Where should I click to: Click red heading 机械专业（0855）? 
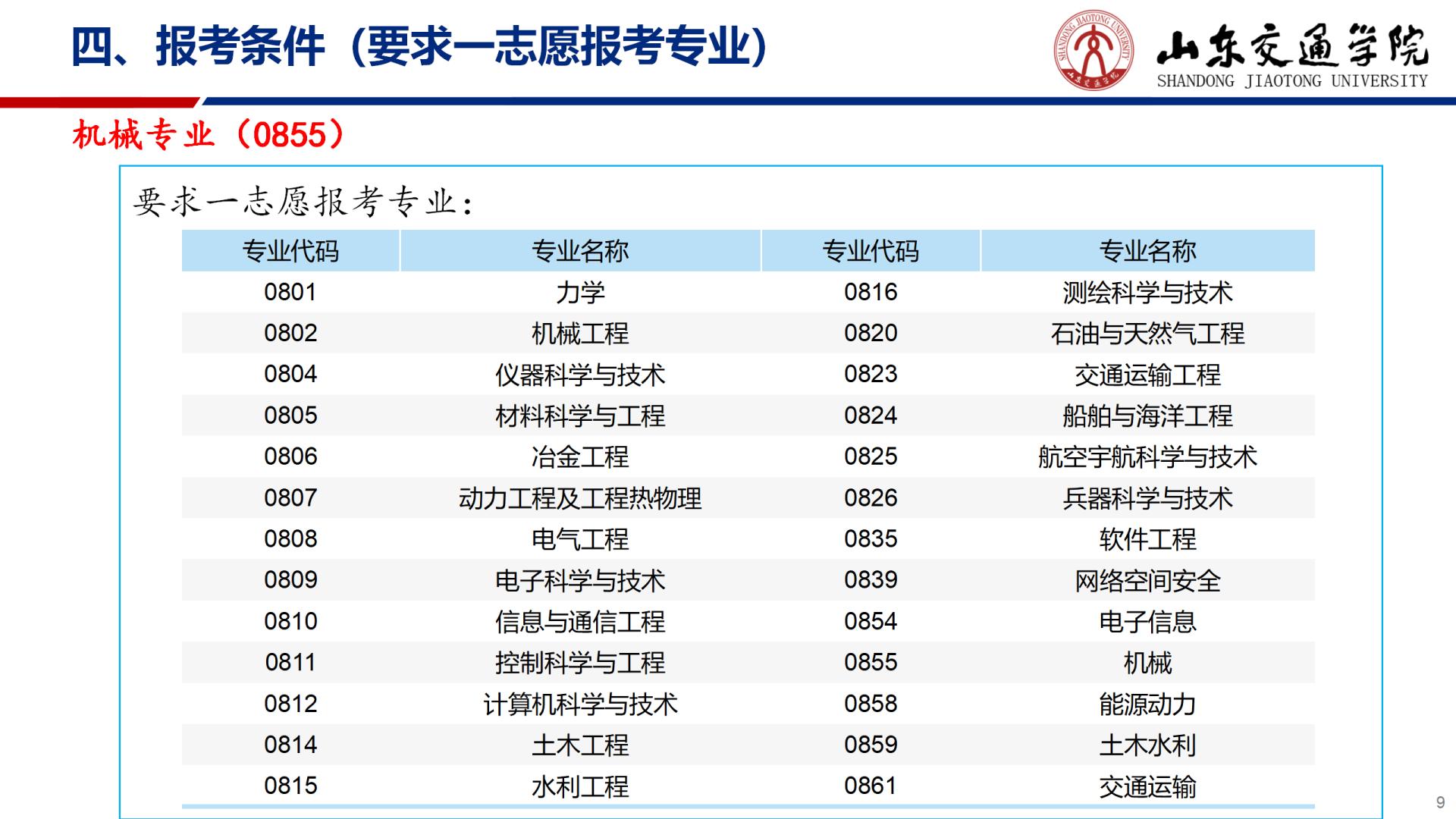(209, 136)
